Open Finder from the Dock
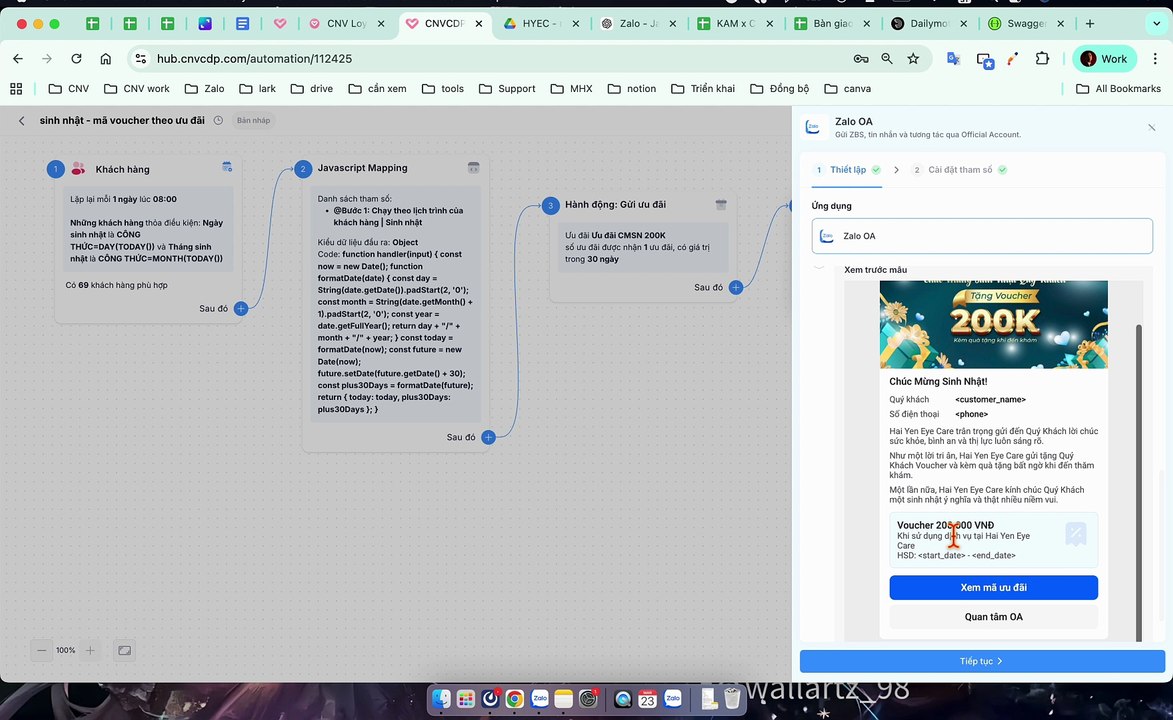The width and height of the screenshot is (1173, 720). coord(441,699)
